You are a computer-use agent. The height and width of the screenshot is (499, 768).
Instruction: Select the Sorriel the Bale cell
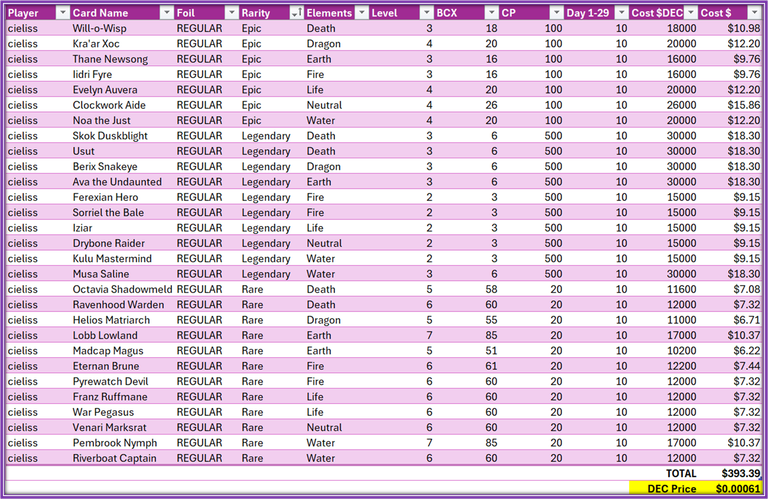[x=122, y=213]
